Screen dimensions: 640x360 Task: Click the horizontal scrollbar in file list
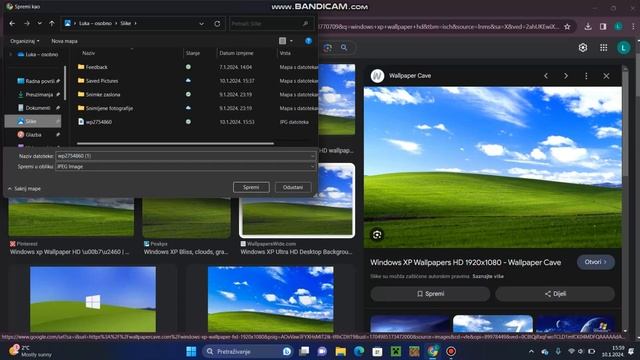click(175, 143)
